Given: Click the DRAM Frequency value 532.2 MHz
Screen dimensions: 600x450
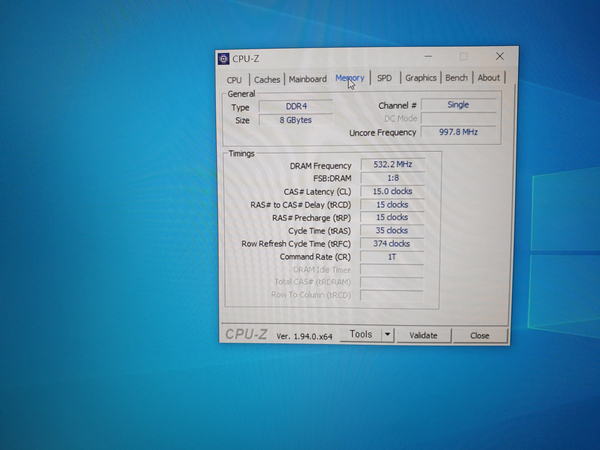Looking at the screenshot, I should [393, 165].
